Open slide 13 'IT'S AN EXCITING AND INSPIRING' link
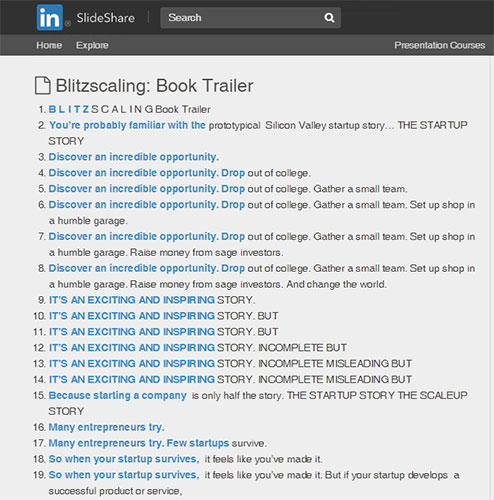The width and height of the screenshot is (494, 500). tap(132, 363)
